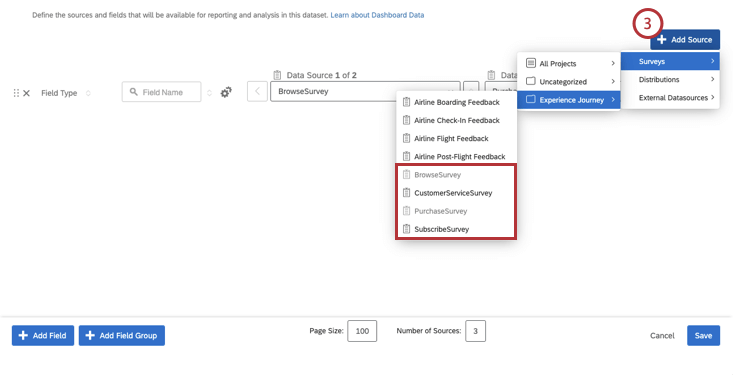Choose SubscribeSurvey from the list

pyautogui.click(x=456, y=229)
